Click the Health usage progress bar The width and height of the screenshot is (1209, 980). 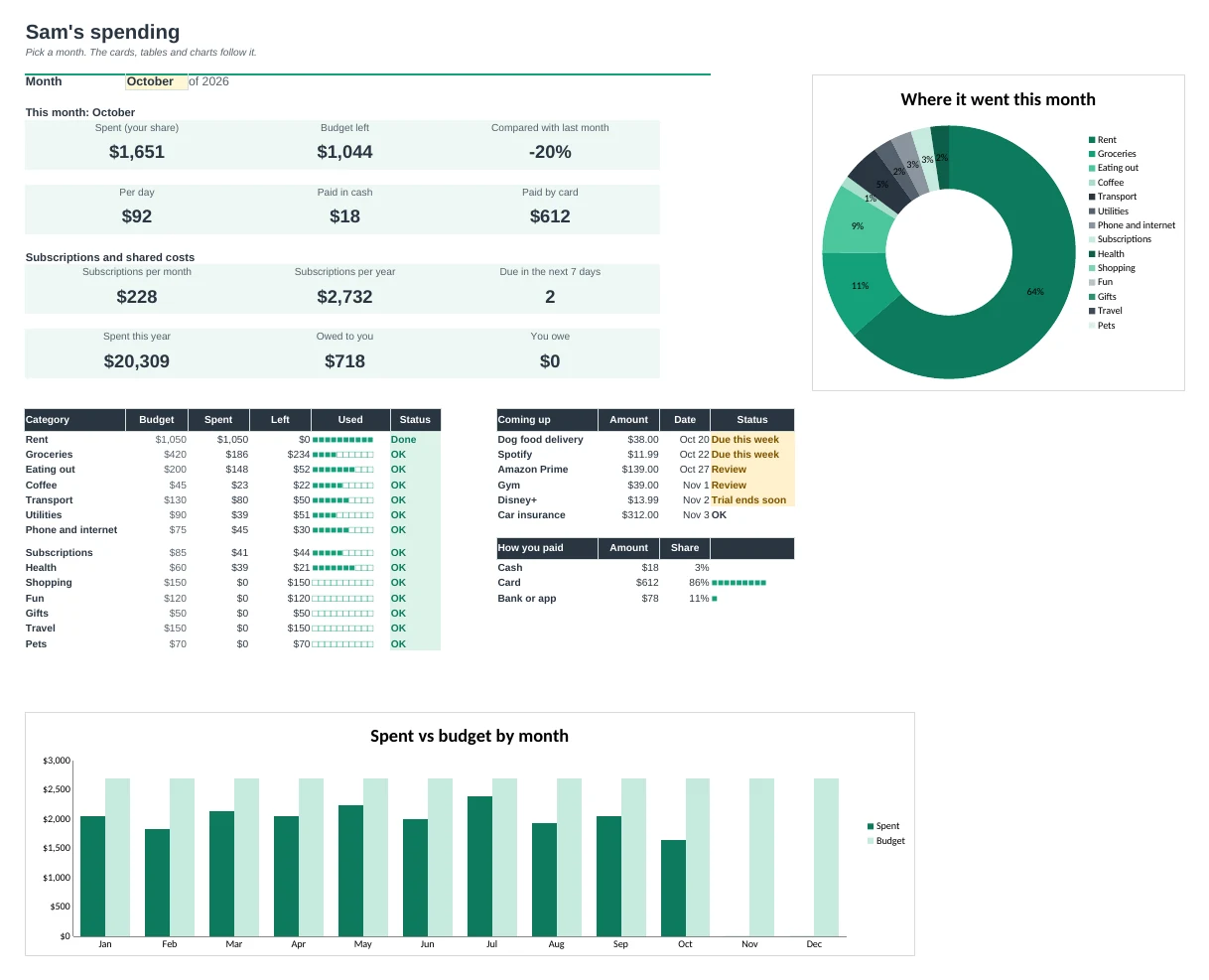[x=342, y=568]
